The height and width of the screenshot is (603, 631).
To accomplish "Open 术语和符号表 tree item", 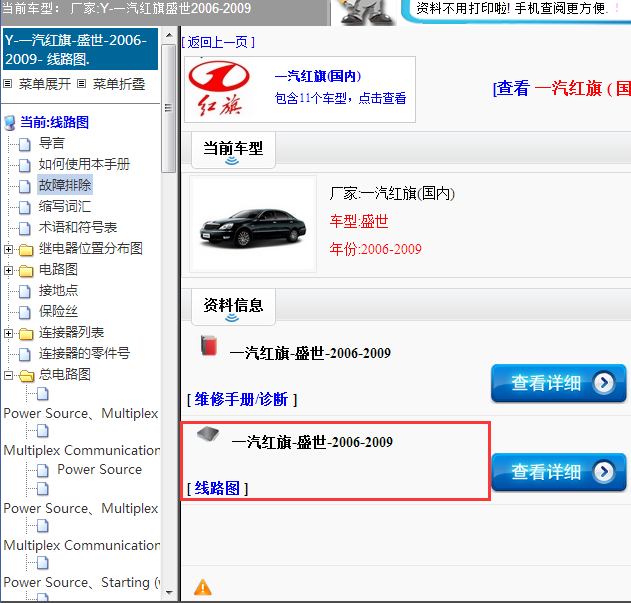I will click(78, 227).
